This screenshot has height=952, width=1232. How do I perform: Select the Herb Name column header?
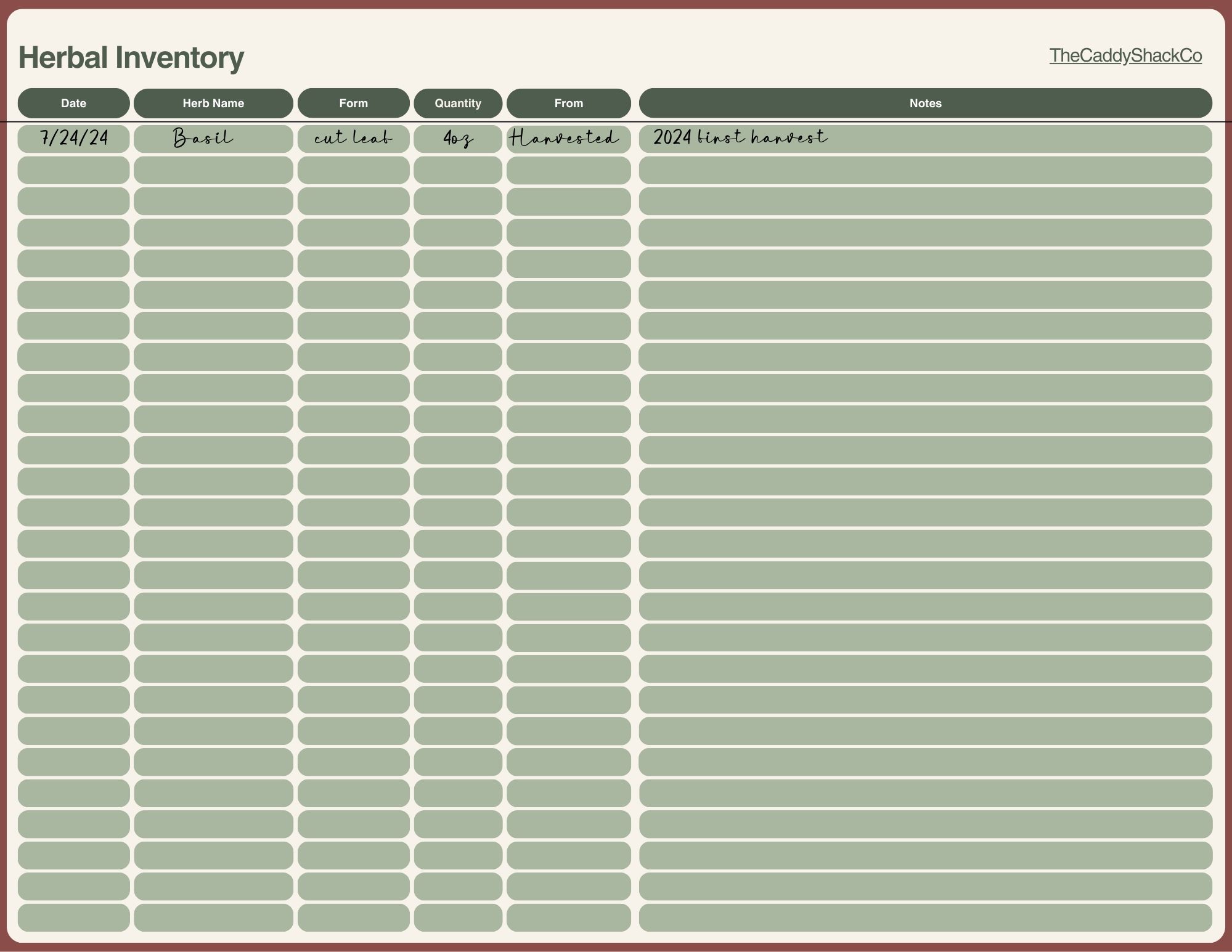tap(213, 103)
